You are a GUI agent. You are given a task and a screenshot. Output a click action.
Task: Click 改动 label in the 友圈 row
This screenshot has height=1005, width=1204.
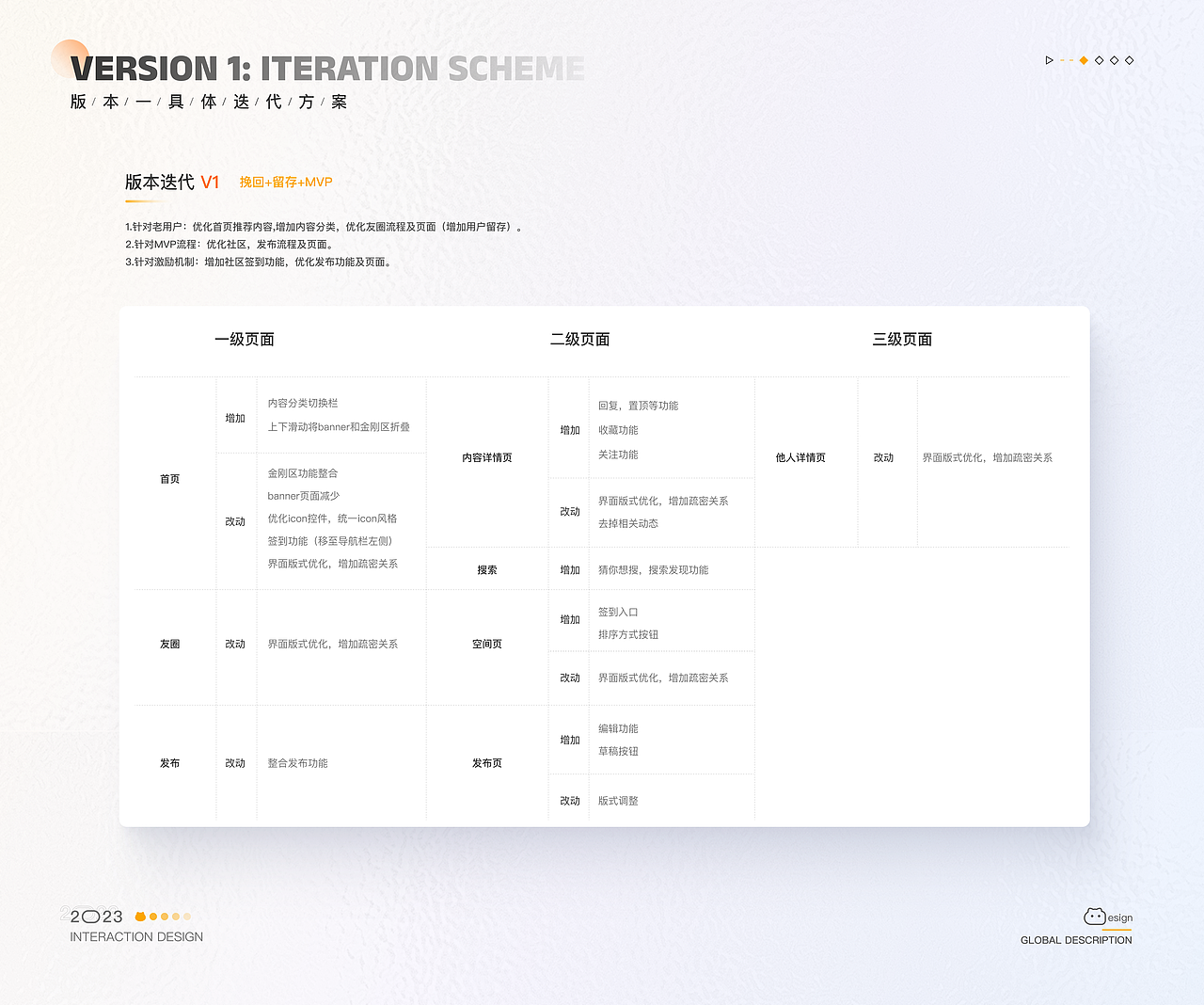click(x=235, y=645)
